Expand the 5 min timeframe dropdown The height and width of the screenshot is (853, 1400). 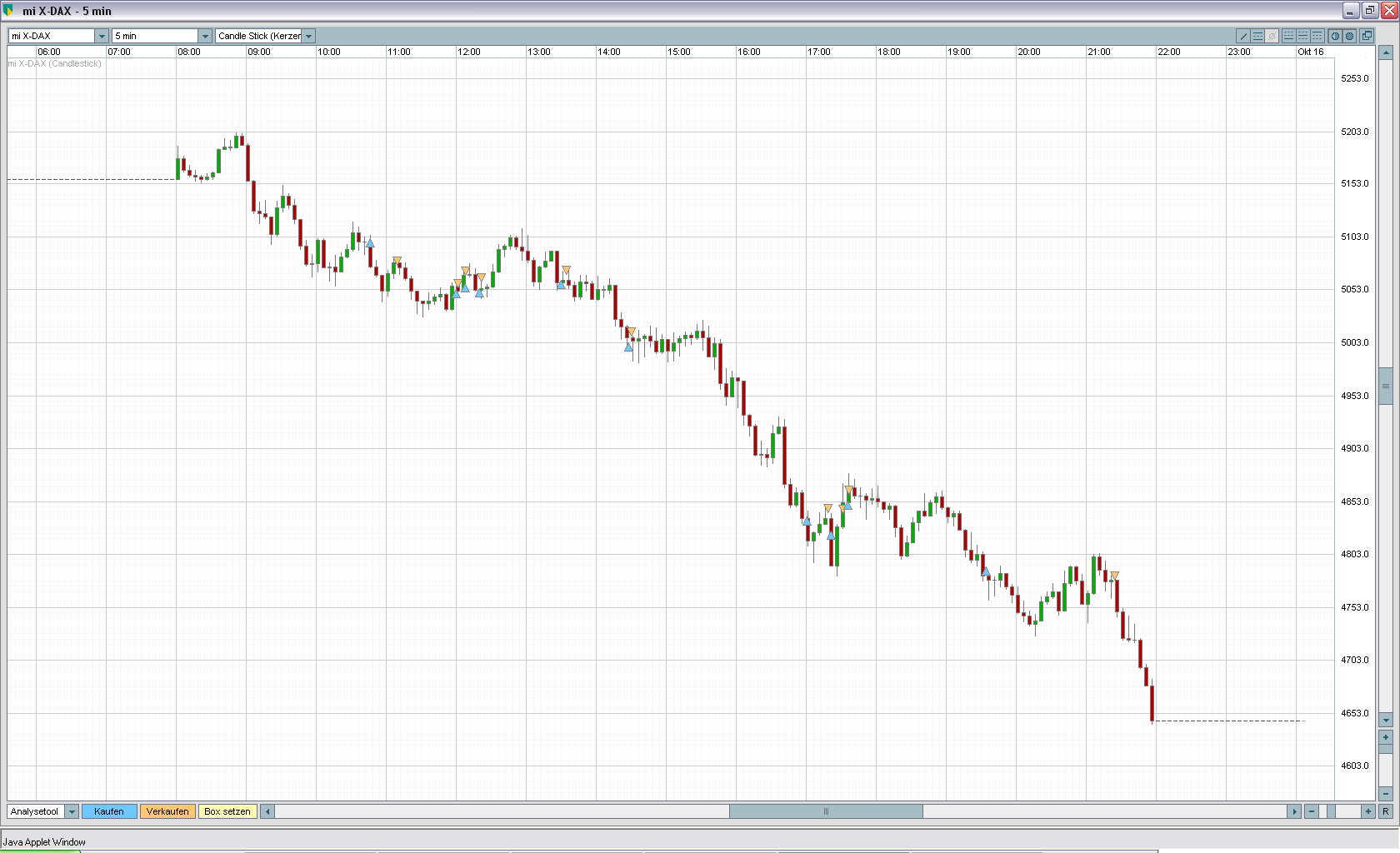[x=205, y=36]
